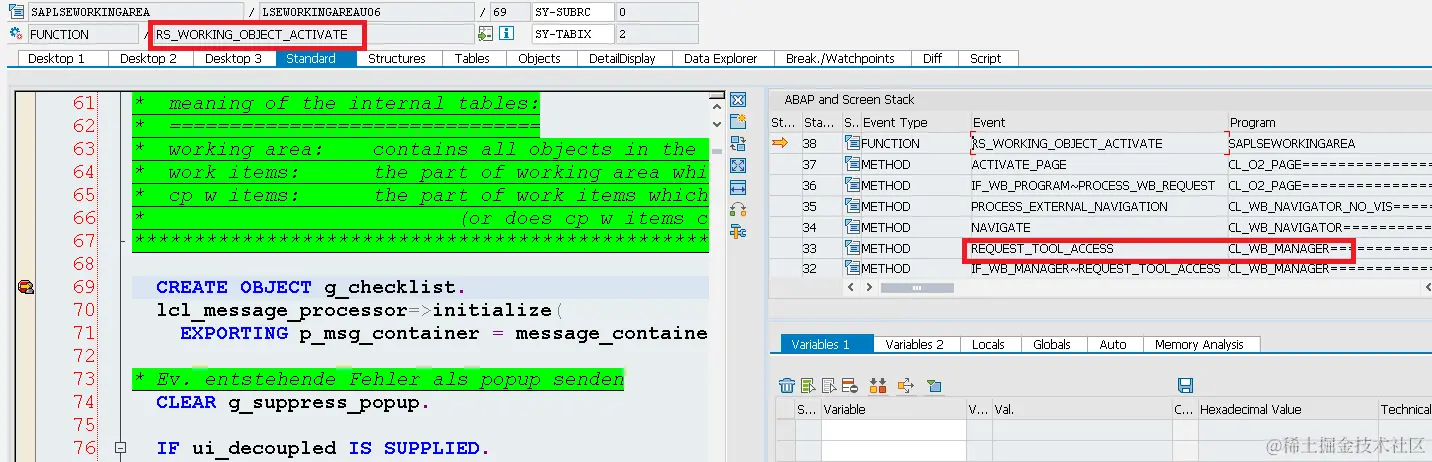Click the Hexadecimal Value column header
The height and width of the screenshot is (462, 1432).
[x=1286, y=409]
